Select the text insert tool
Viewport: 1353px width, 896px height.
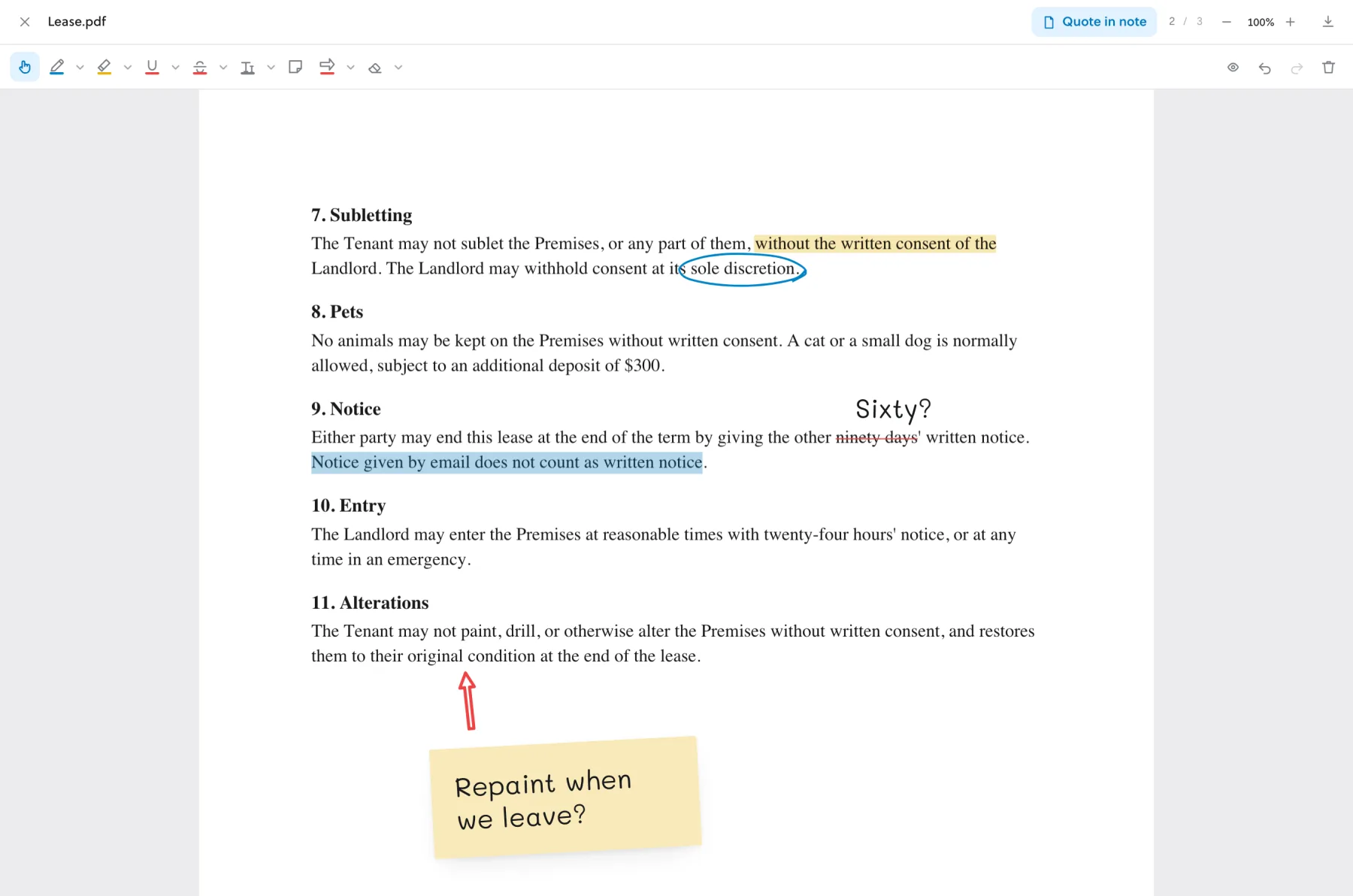point(247,67)
